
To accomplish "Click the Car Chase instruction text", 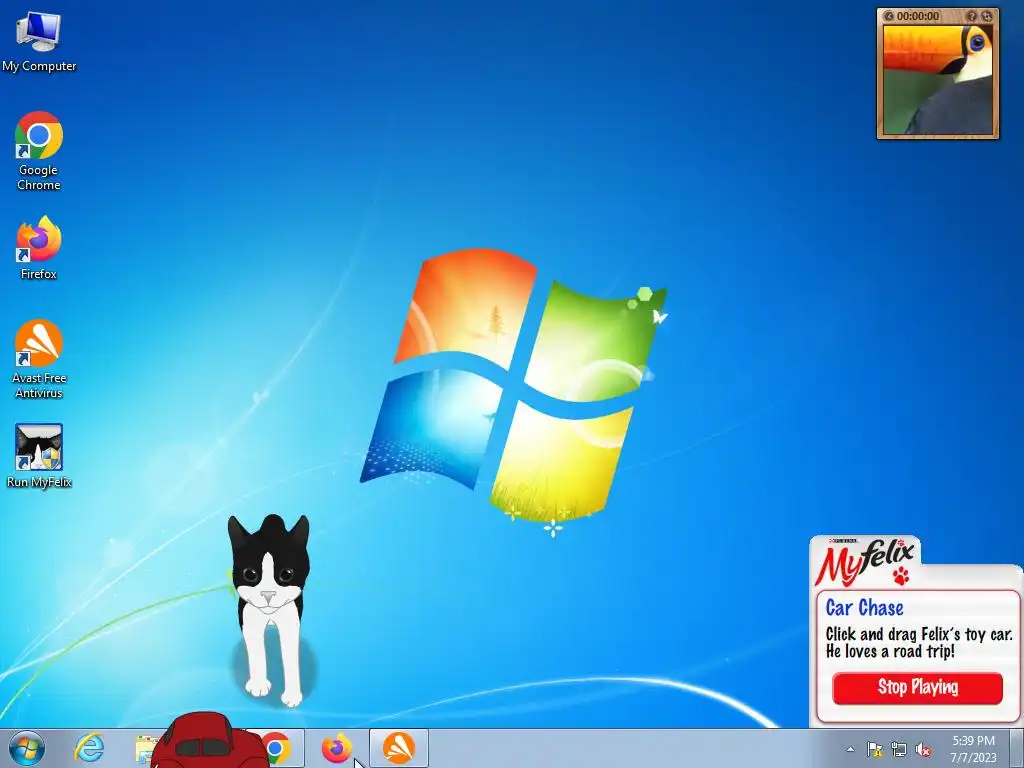I will (919, 643).
